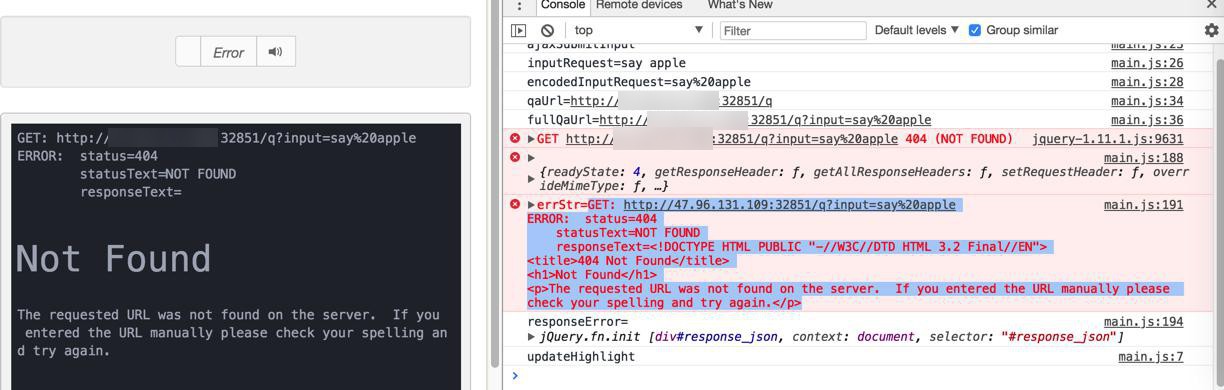Click the red error icon beside the GET 404 row
Screen dimensions: 1224x390
(x=515, y=139)
